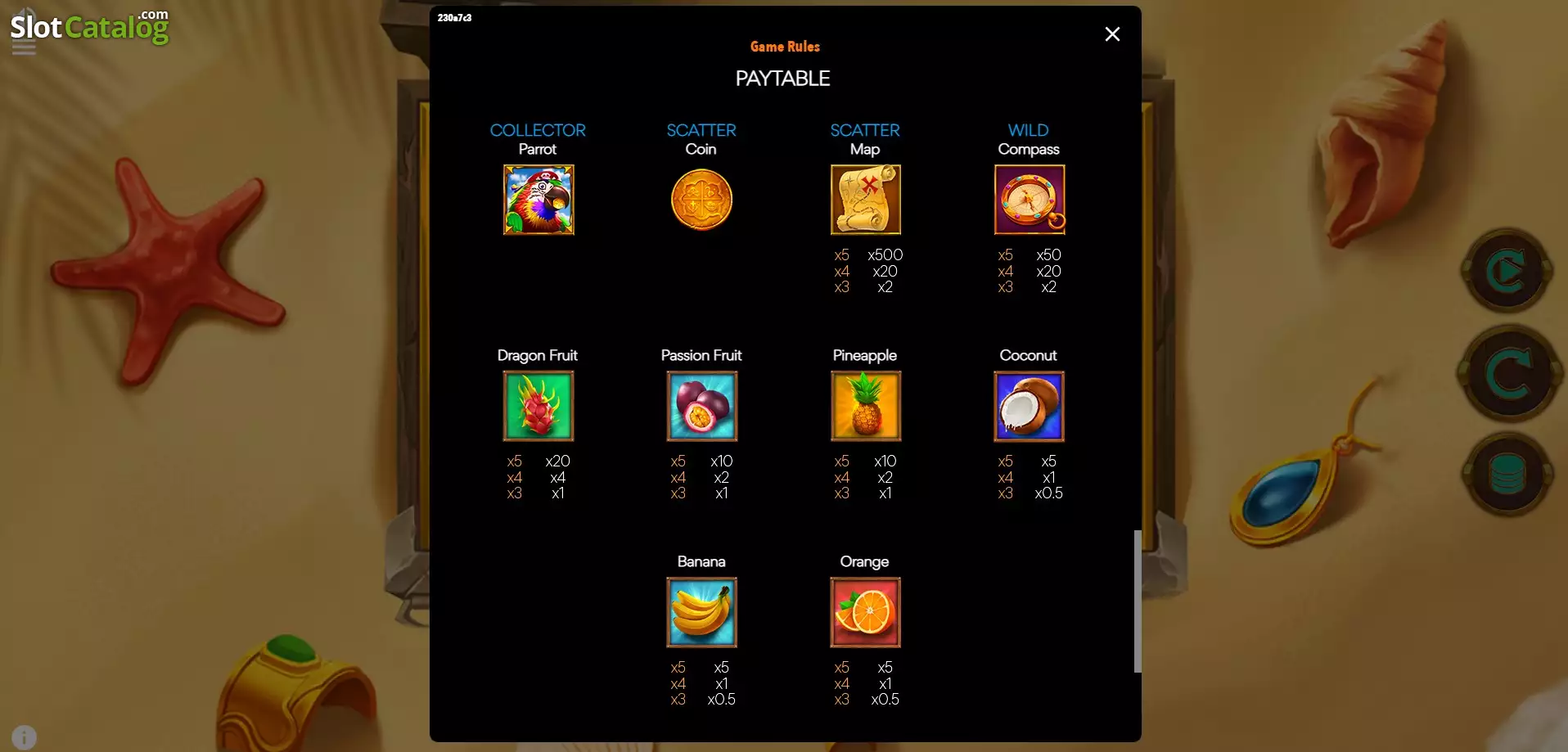The width and height of the screenshot is (1568, 752).
Task: Click the Coconut symbol icon
Action: pos(1030,406)
